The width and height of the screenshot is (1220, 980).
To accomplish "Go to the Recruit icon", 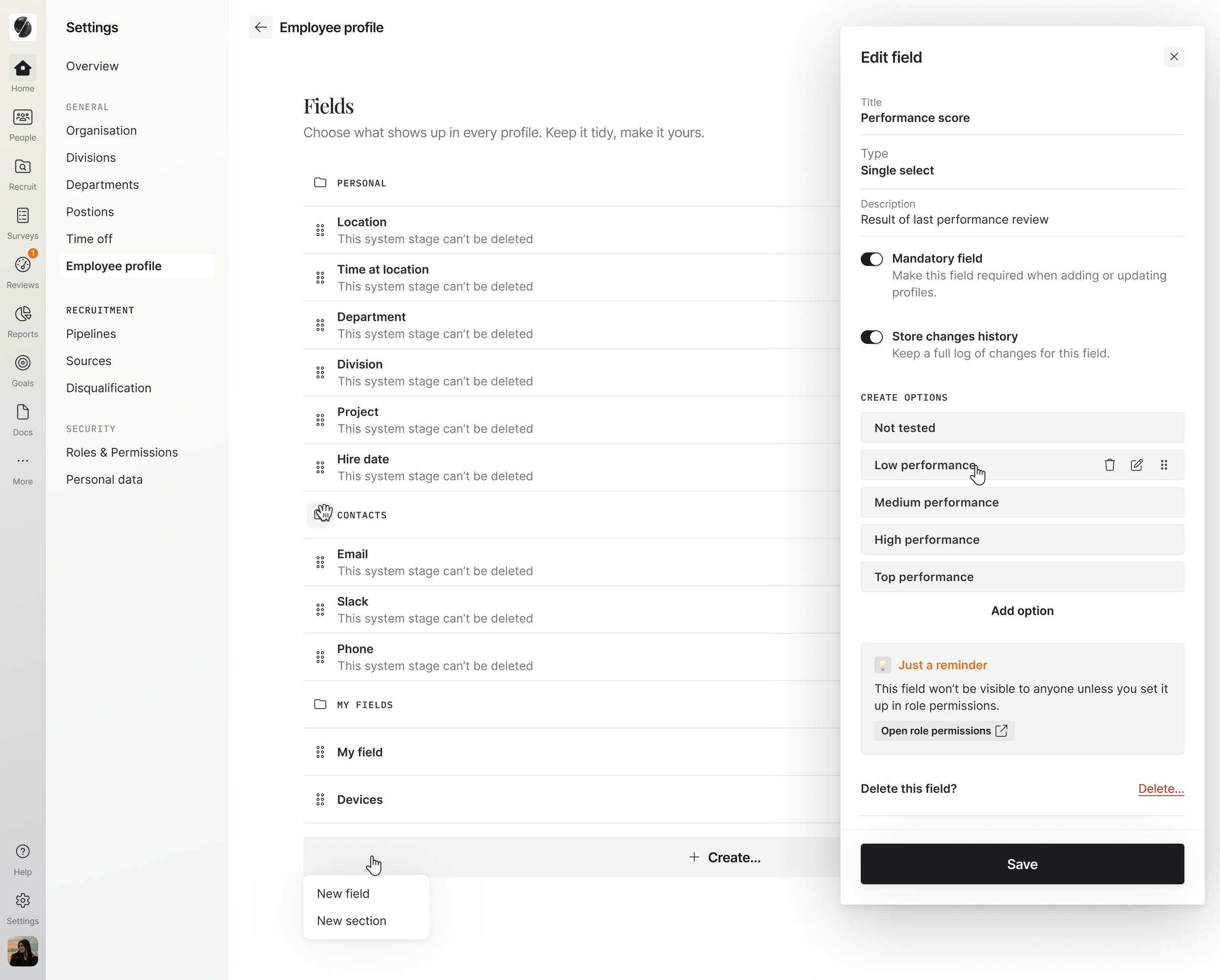I will click(x=22, y=167).
